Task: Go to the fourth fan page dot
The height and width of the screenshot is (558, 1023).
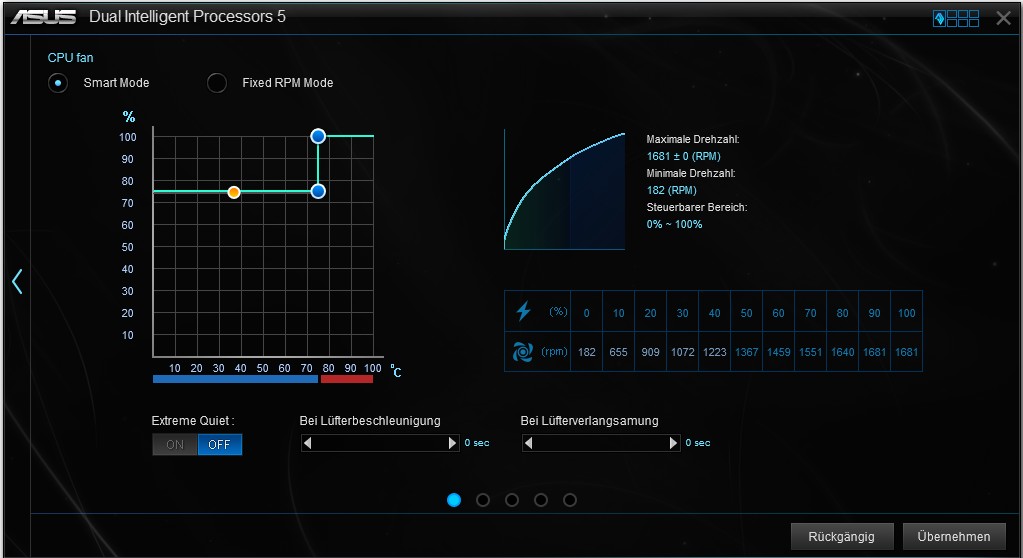Action: 541,500
